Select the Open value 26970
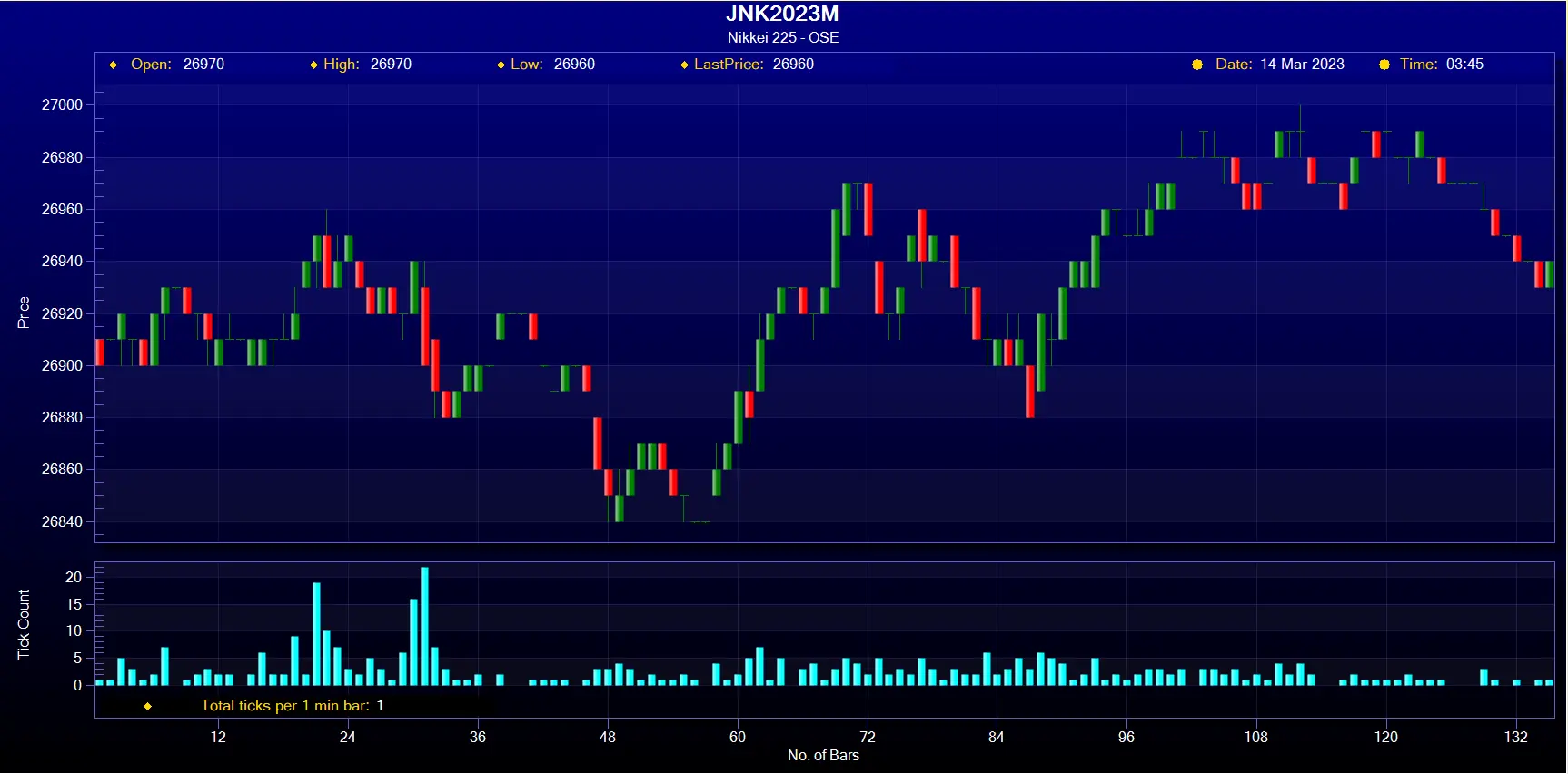The height and width of the screenshot is (774, 1568). pos(203,64)
